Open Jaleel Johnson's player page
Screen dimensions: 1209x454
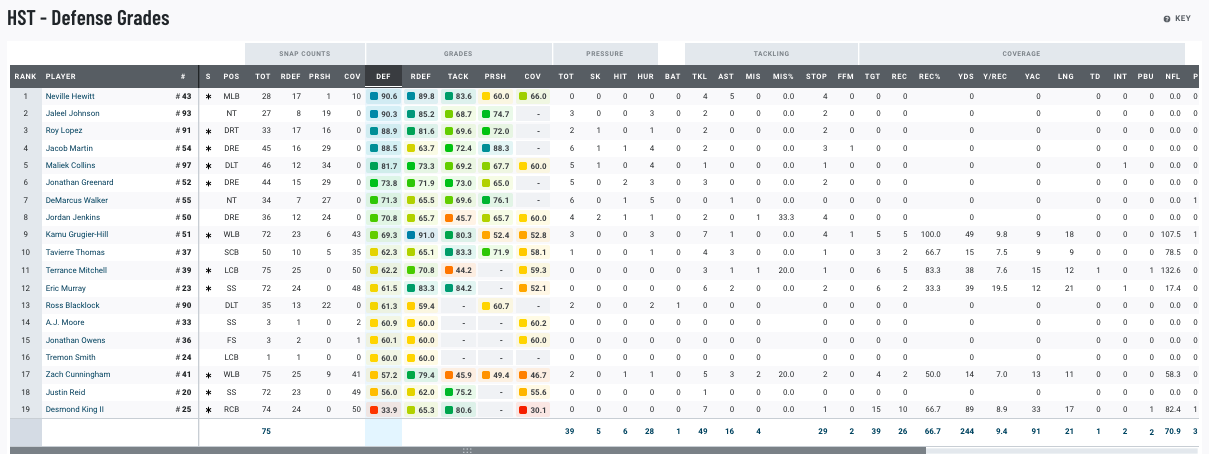coord(72,113)
